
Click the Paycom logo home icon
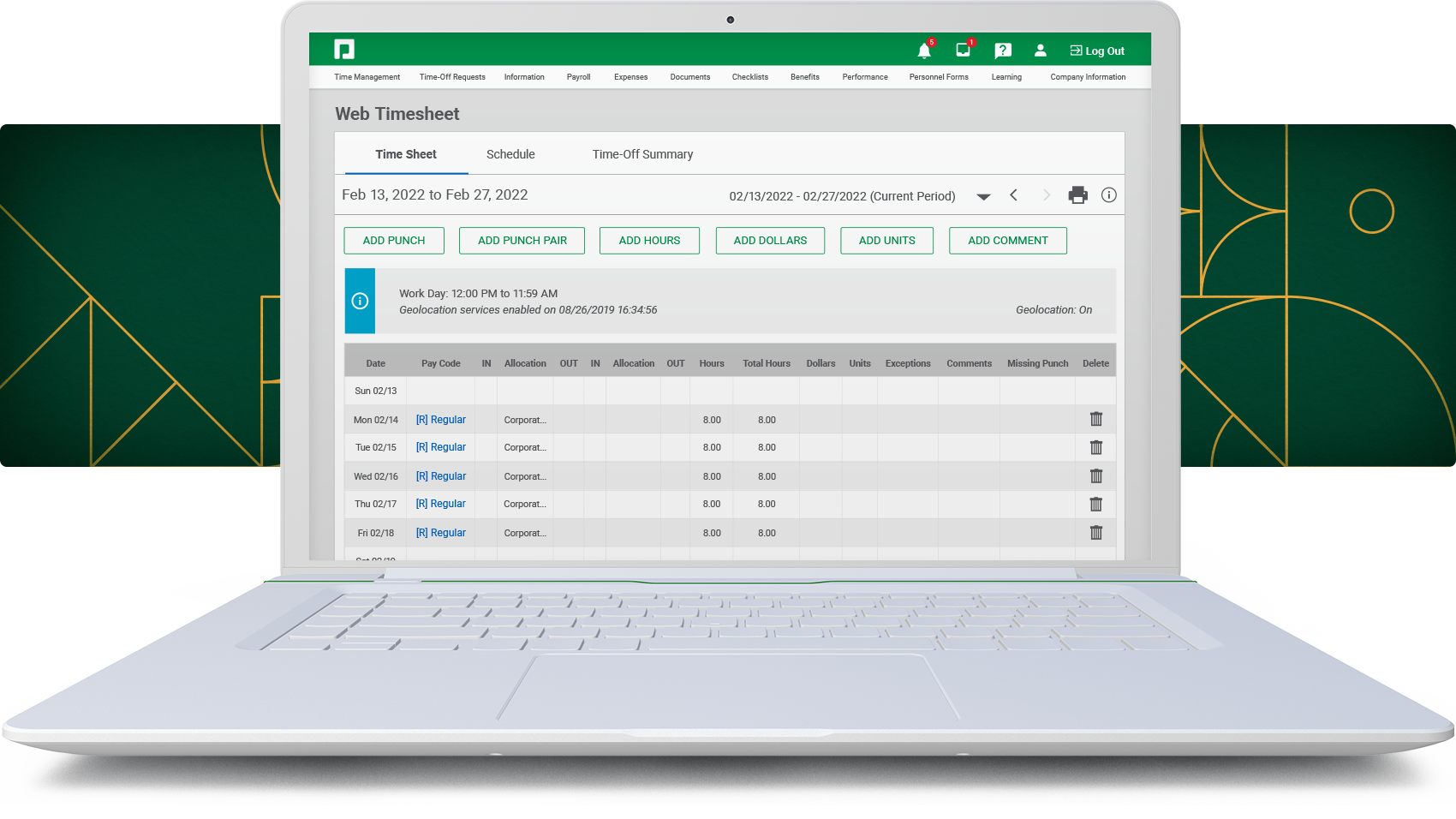[344, 50]
